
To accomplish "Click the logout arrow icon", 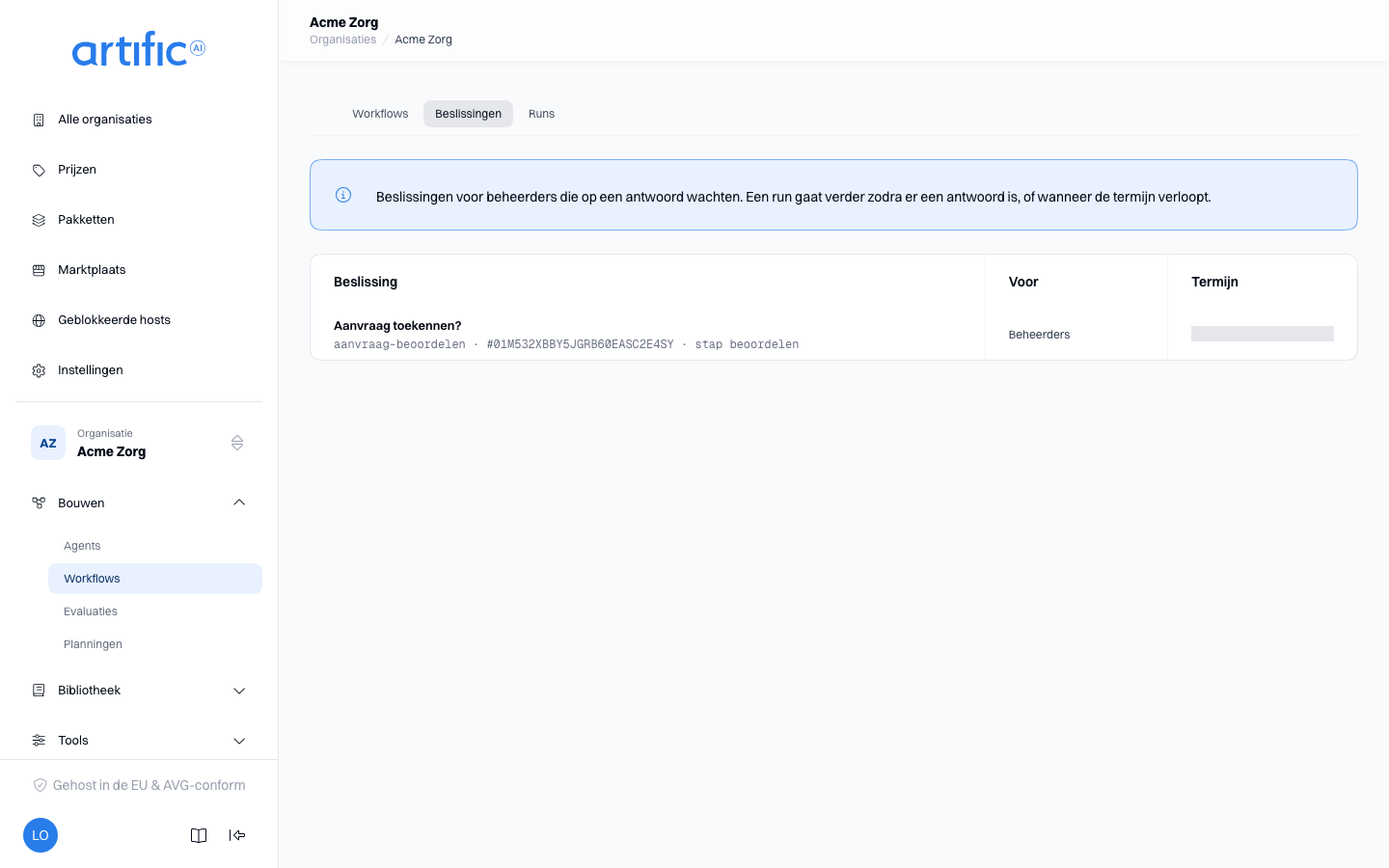I will [x=237, y=835].
